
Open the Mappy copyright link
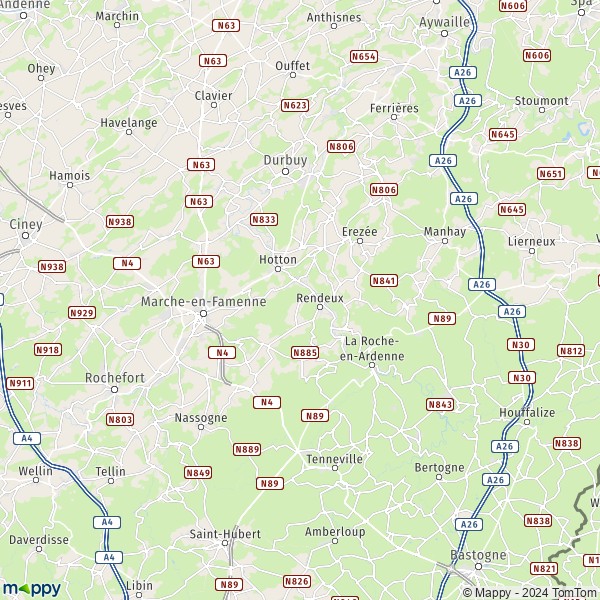tap(531, 593)
